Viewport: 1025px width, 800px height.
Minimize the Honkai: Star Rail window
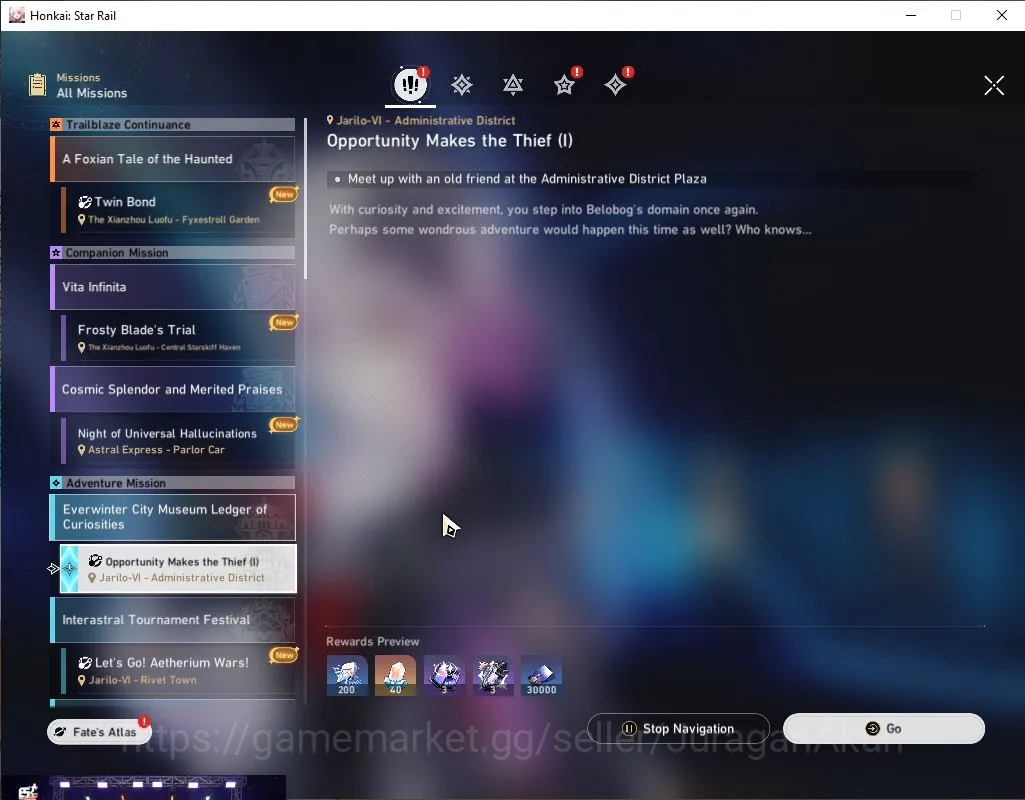coord(911,15)
